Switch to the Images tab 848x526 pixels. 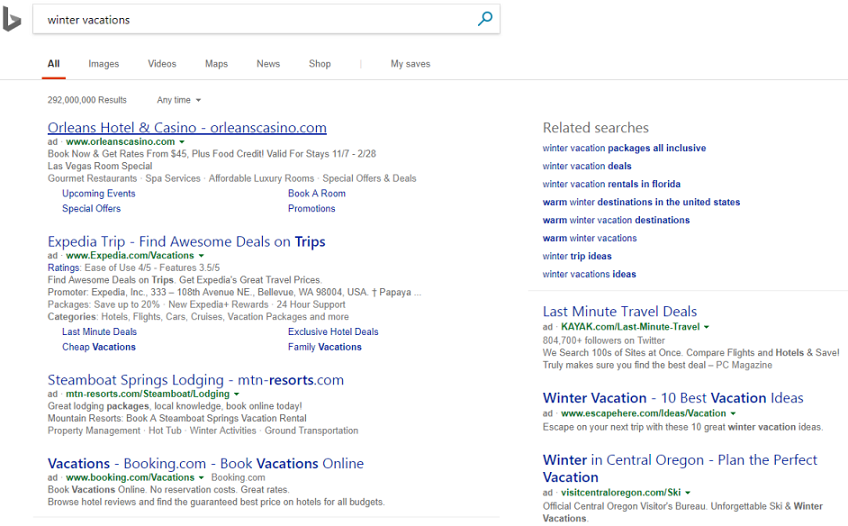coord(103,64)
